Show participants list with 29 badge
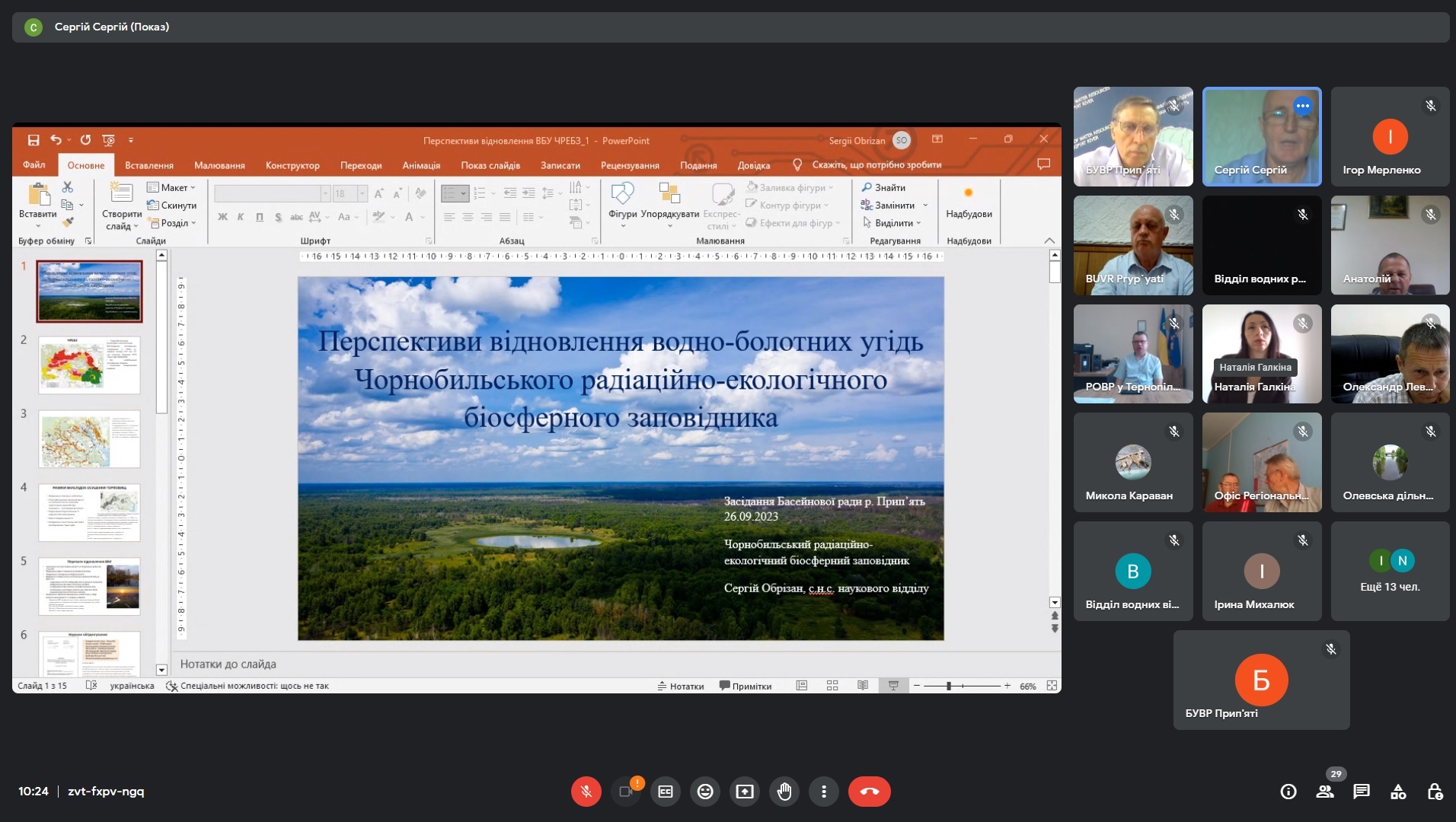Image resolution: width=1456 pixels, height=822 pixels. coord(1325,792)
